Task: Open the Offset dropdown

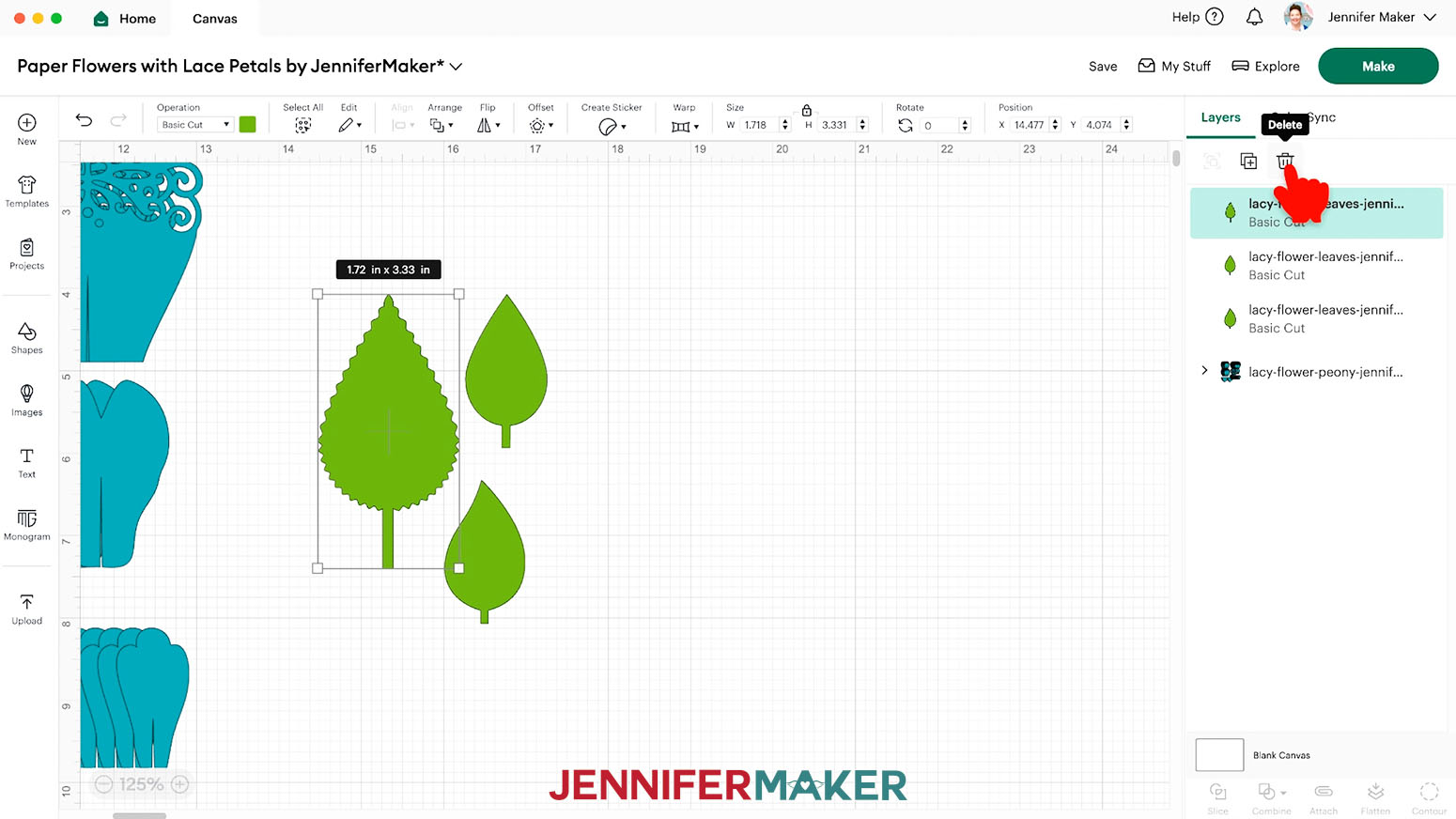Action: click(541, 125)
